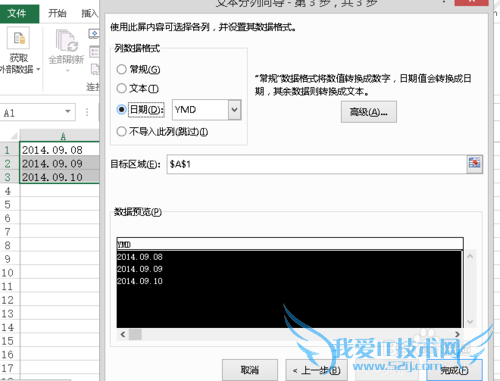Click the range selector collapse icon
Screen dimensions: 500x381
[475, 163]
